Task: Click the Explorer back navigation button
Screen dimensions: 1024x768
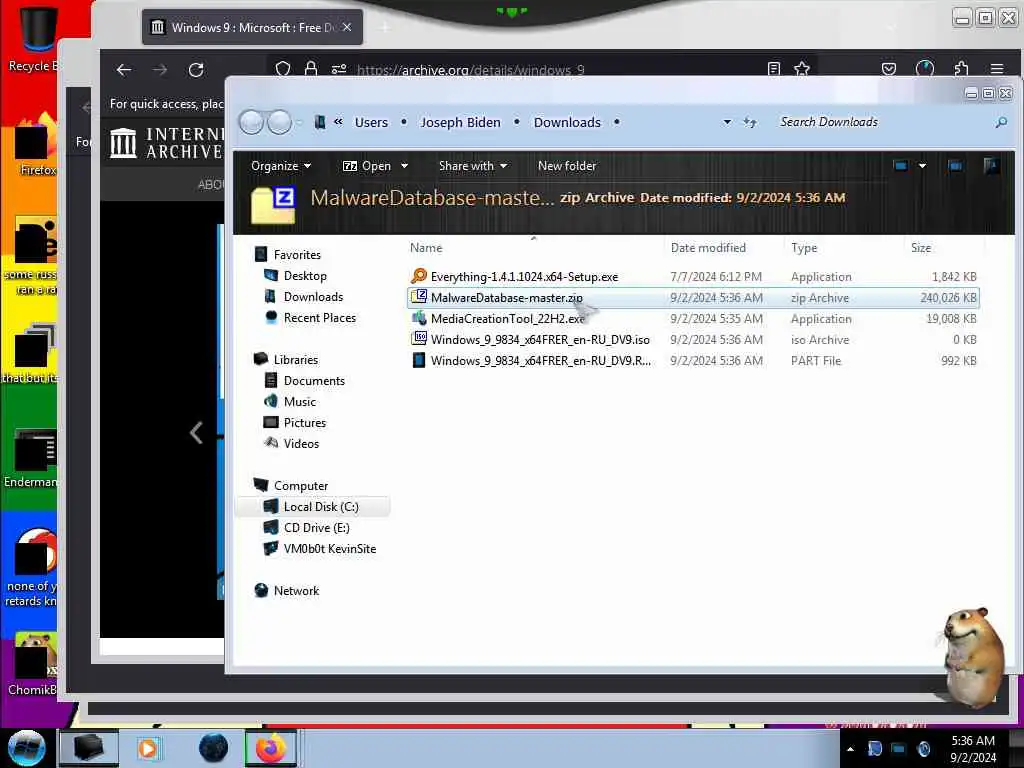Action: click(x=251, y=122)
